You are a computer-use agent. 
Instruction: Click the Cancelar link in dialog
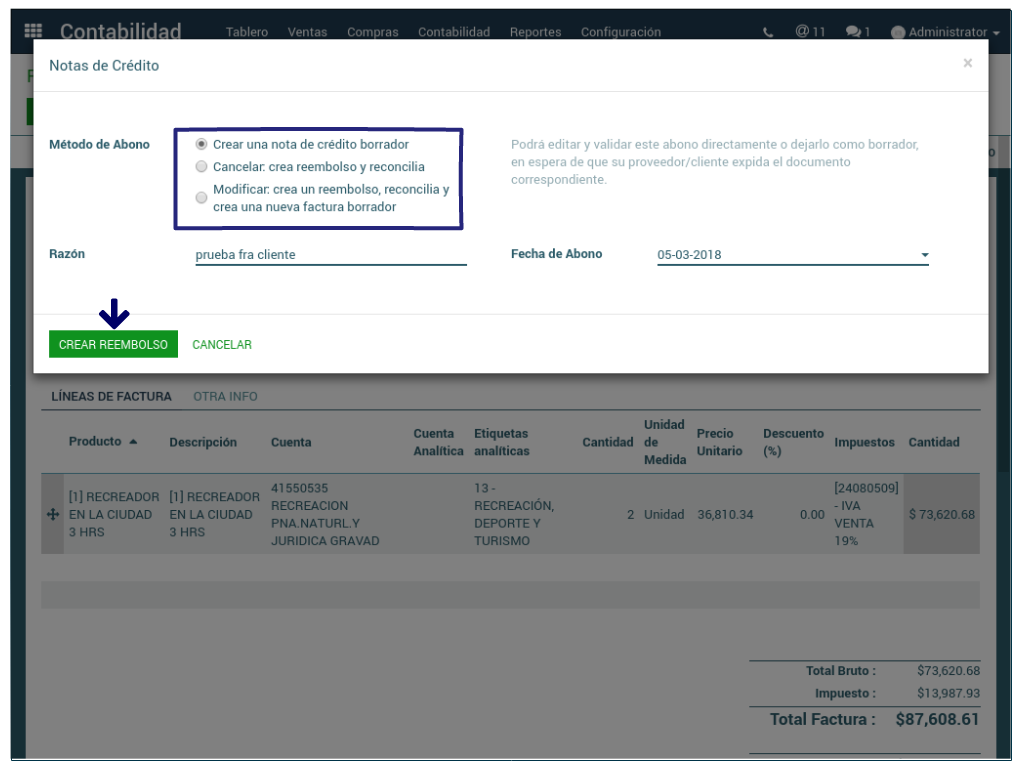click(x=222, y=345)
